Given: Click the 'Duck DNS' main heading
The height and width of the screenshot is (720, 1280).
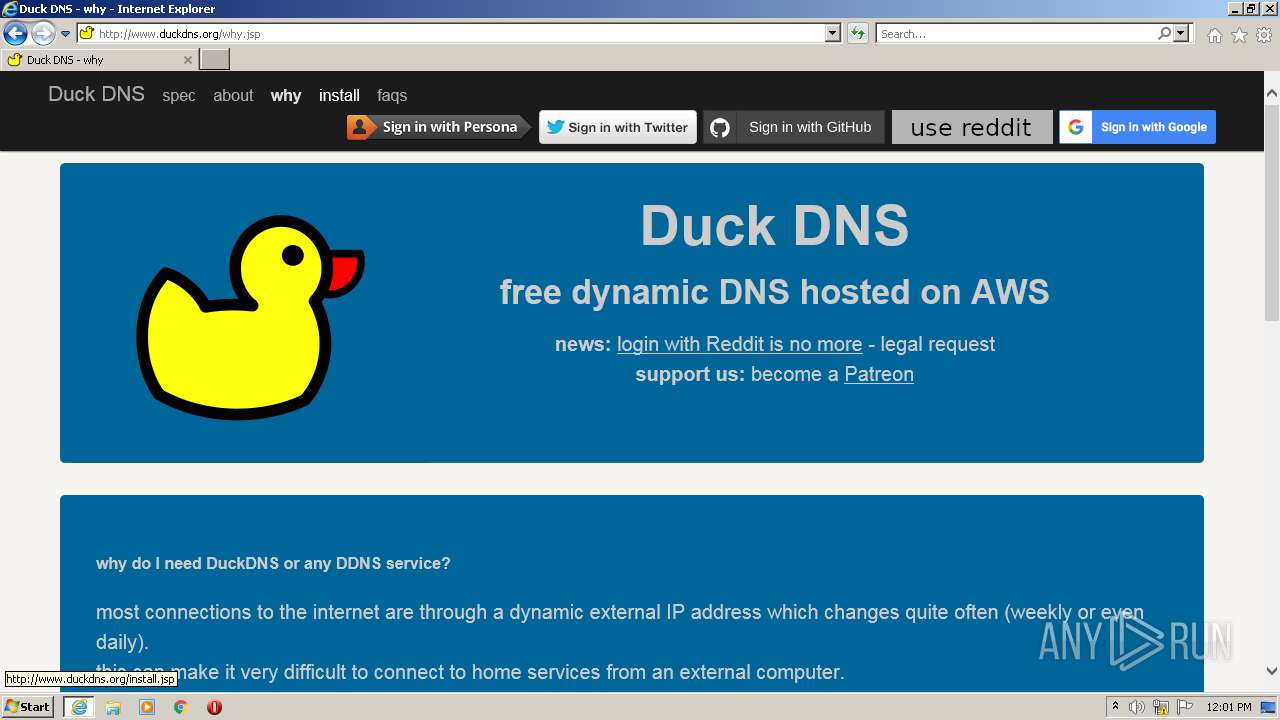Looking at the screenshot, I should [x=775, y=225].
